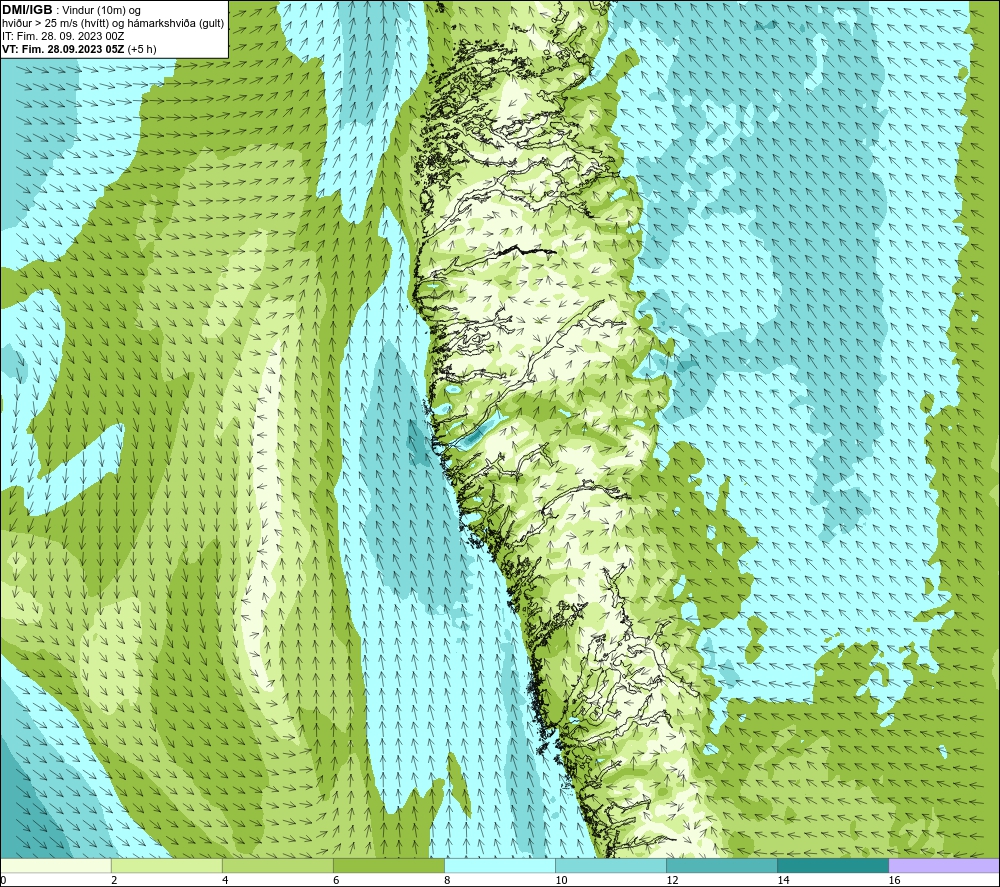1000x887 pixels.
Task: Click the 'hviður > 25 m/s (hvítt)' legend line
Action: [113, 24]
